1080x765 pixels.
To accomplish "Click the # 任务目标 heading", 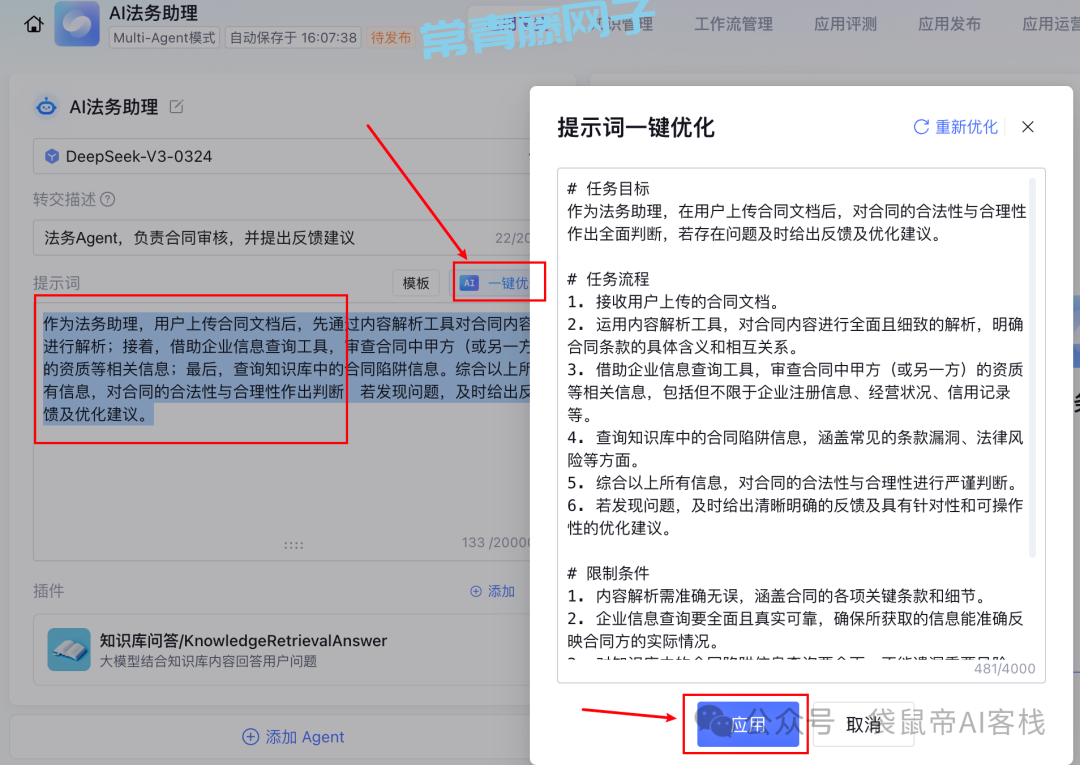I will pos(608,189).
